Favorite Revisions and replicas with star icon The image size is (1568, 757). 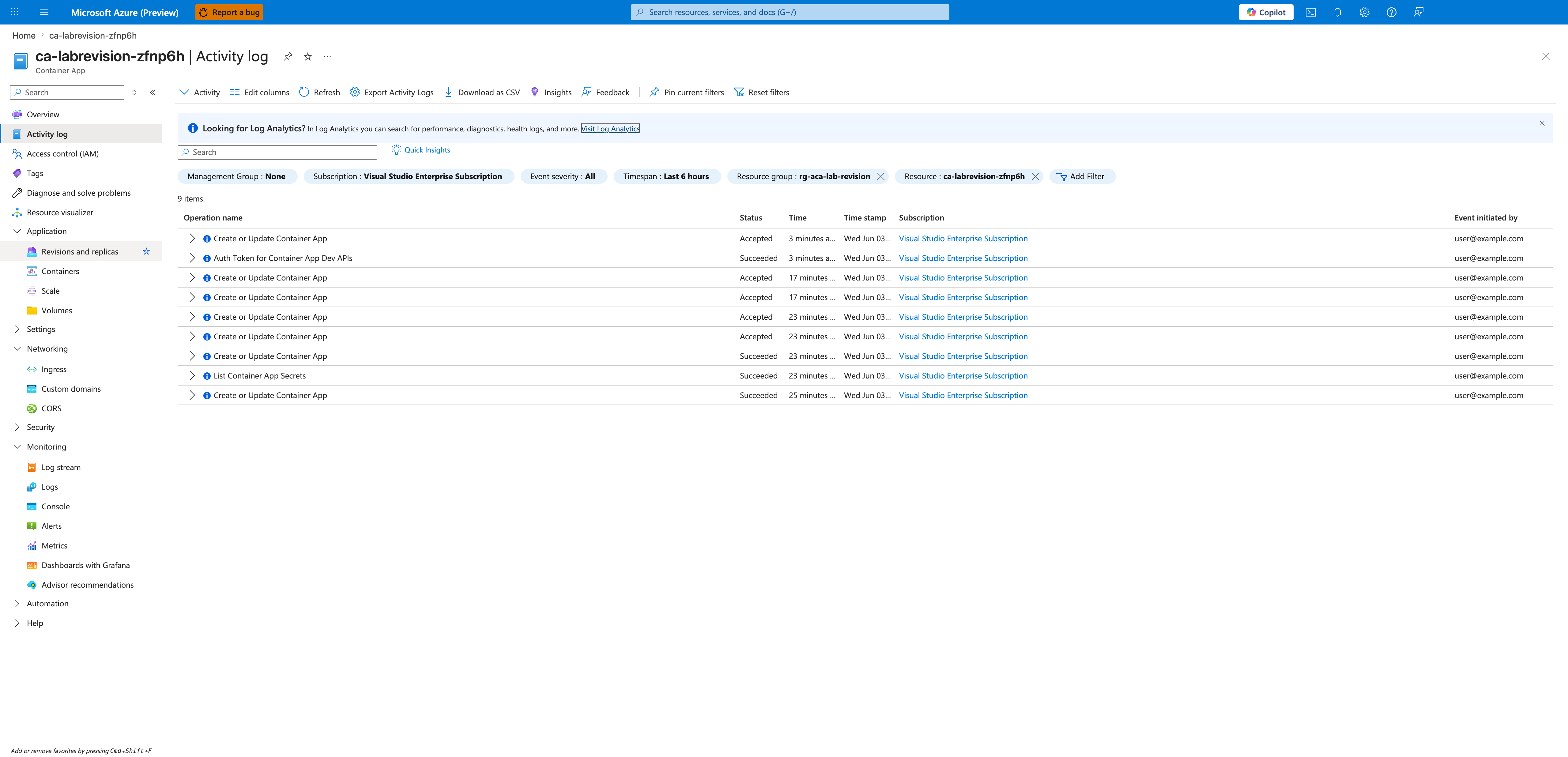pyautogui.click(x=146, y=252)
